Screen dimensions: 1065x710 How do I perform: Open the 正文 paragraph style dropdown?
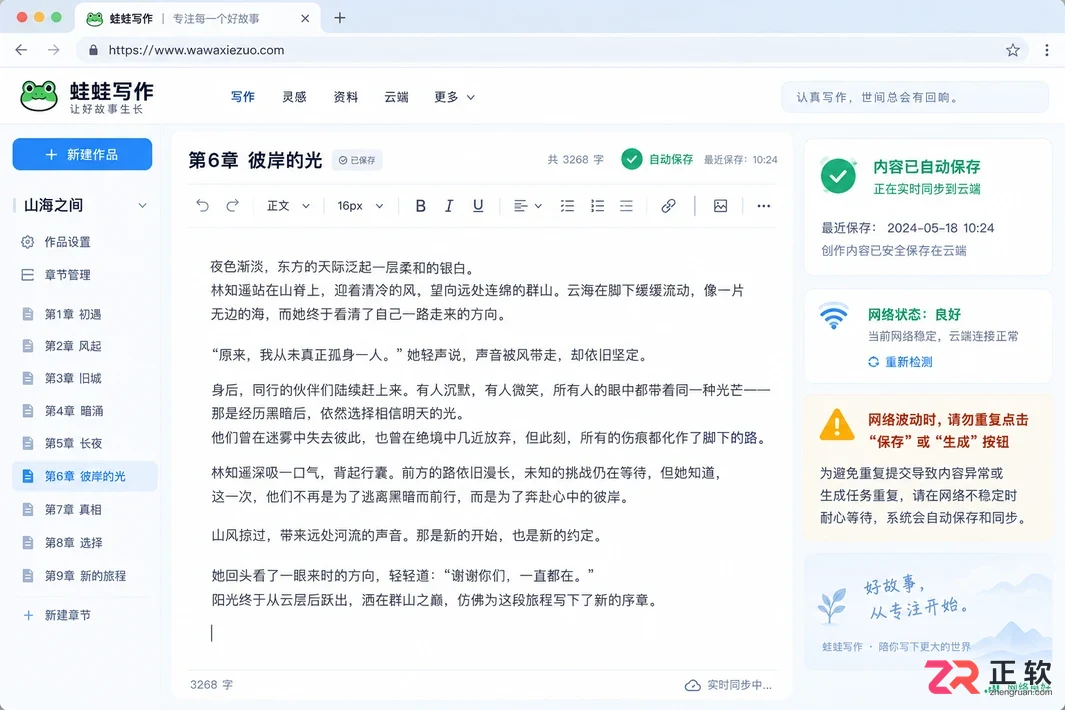point(288,206)
